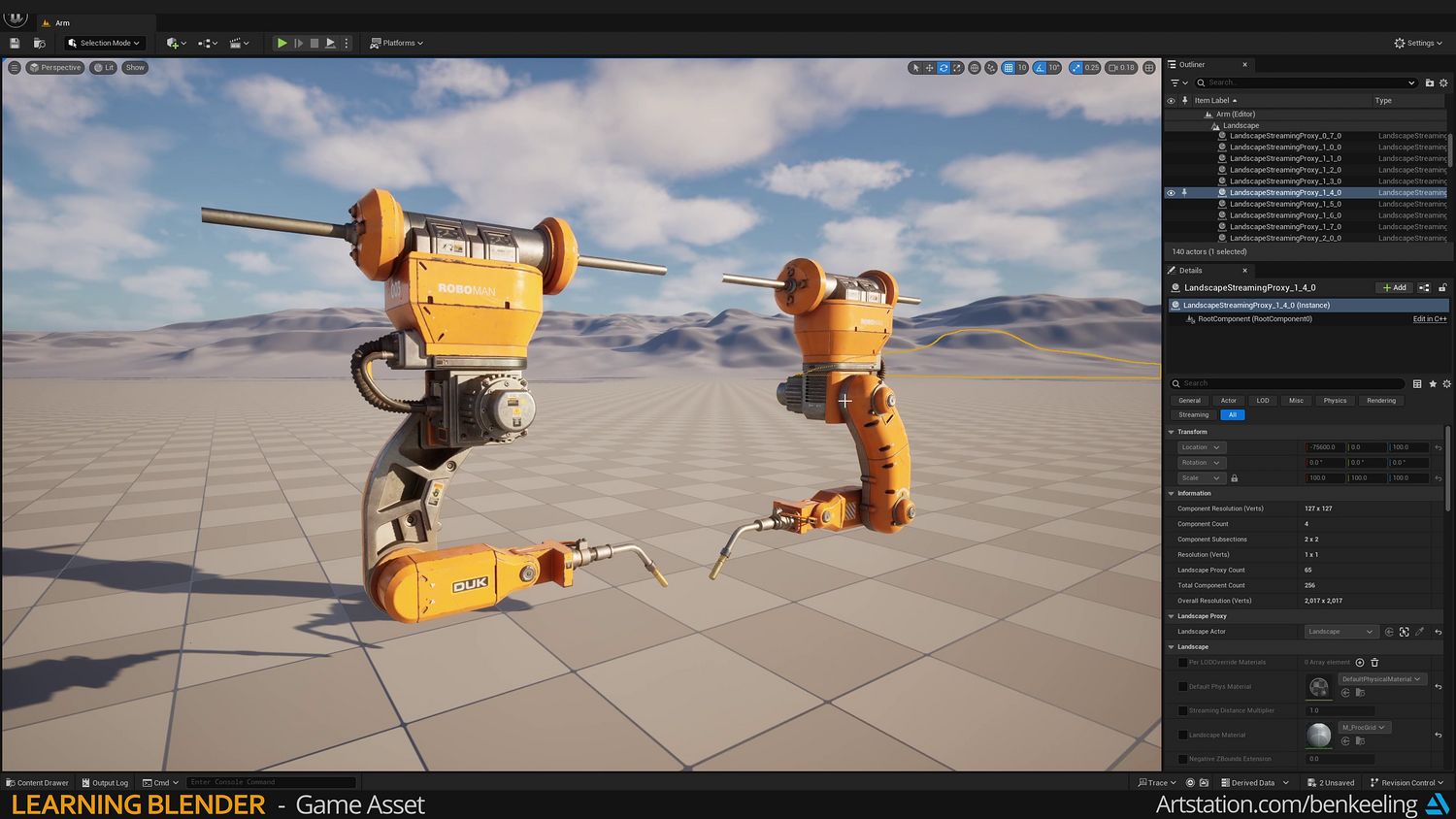
Task: Lock the Details panel with padlock icon
Action: click(1442, 288)
